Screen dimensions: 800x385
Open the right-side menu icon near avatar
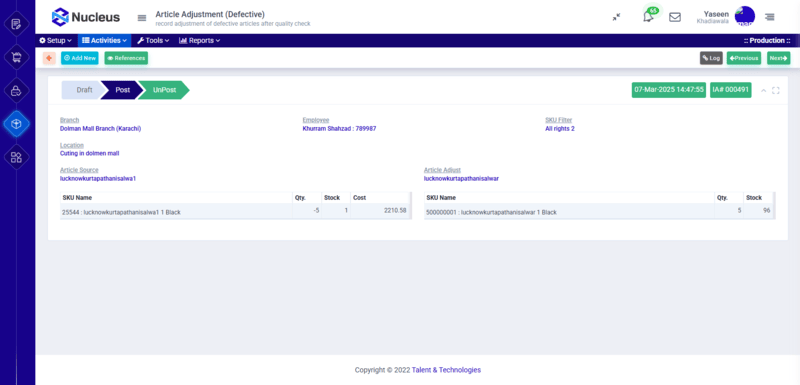tap(769, 17)
